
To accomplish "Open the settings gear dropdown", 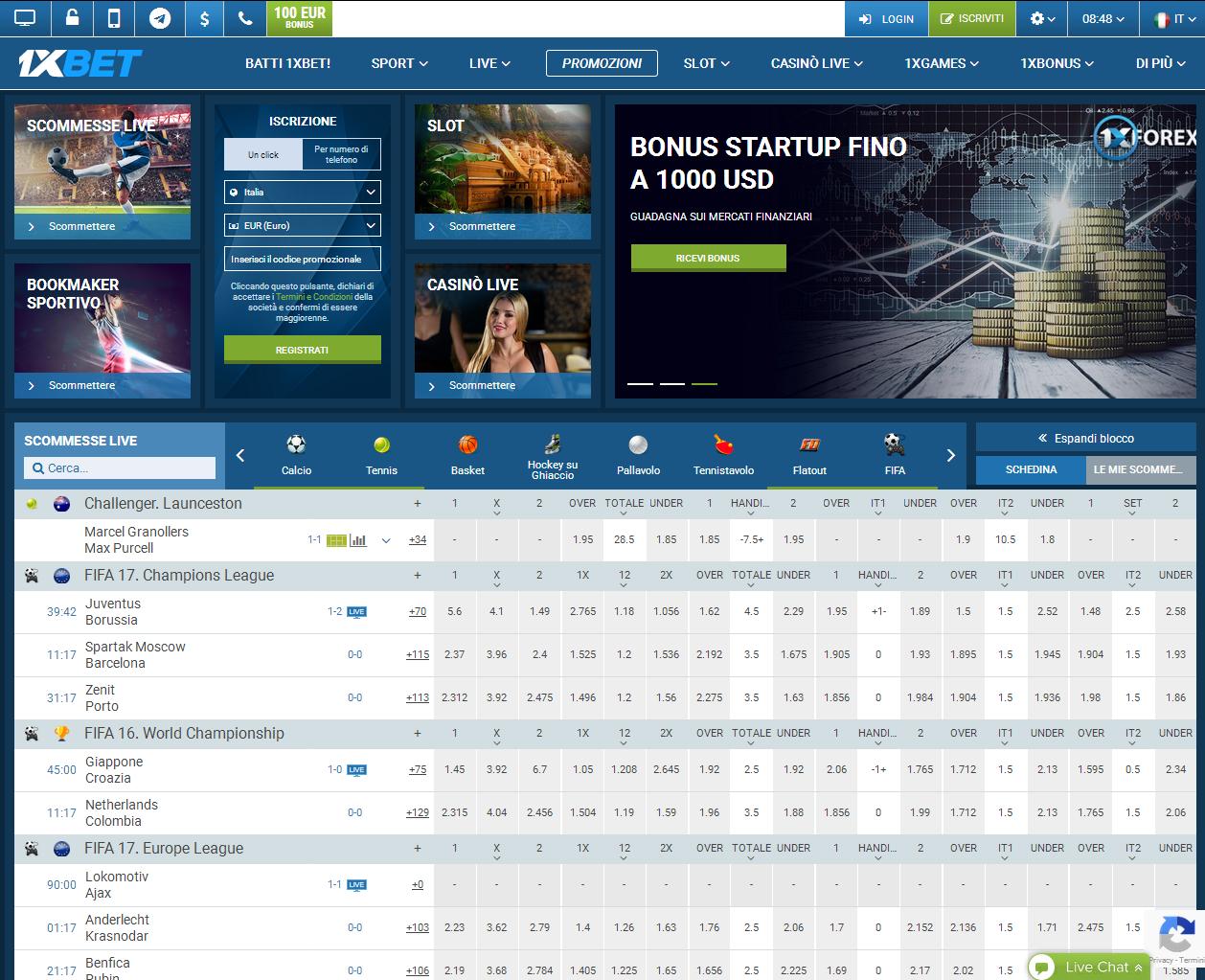I will [x=1042, y=18].
